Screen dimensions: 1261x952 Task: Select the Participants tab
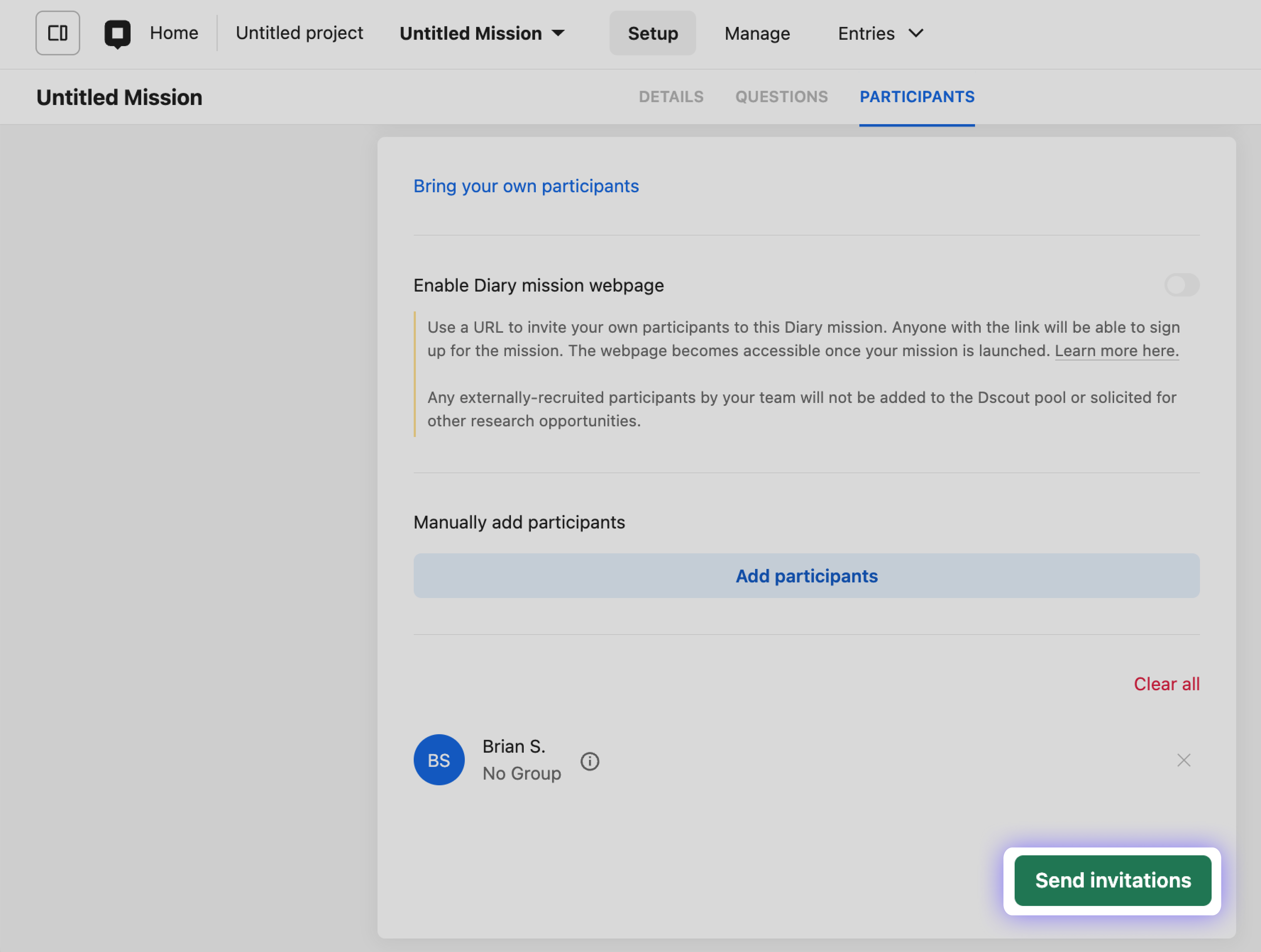(917, 97)
